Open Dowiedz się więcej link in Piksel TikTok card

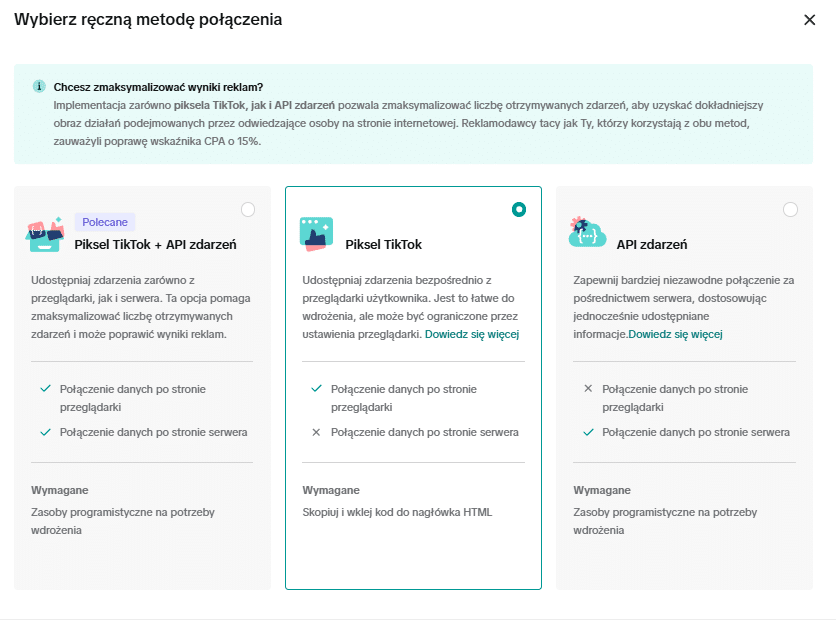point(471,334)
